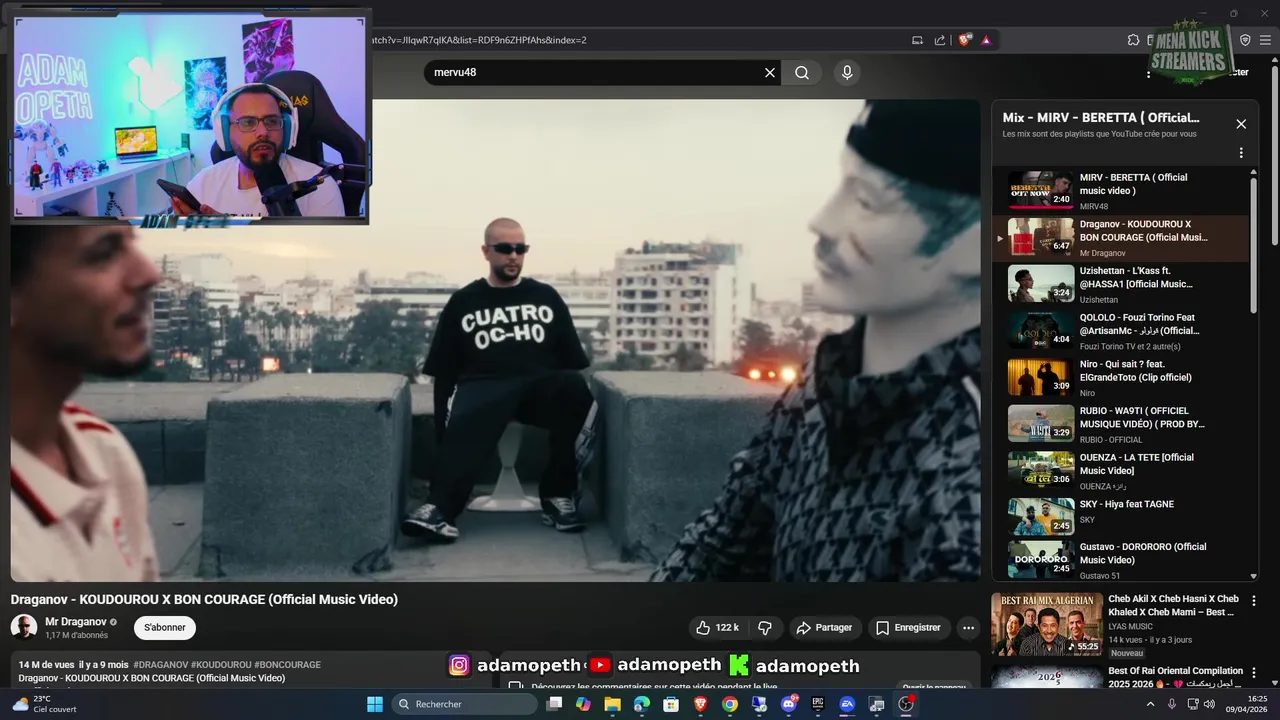
Task: Open options for Cheb Akil X Cheb Hasni video
Action: tap(1254, 601)
